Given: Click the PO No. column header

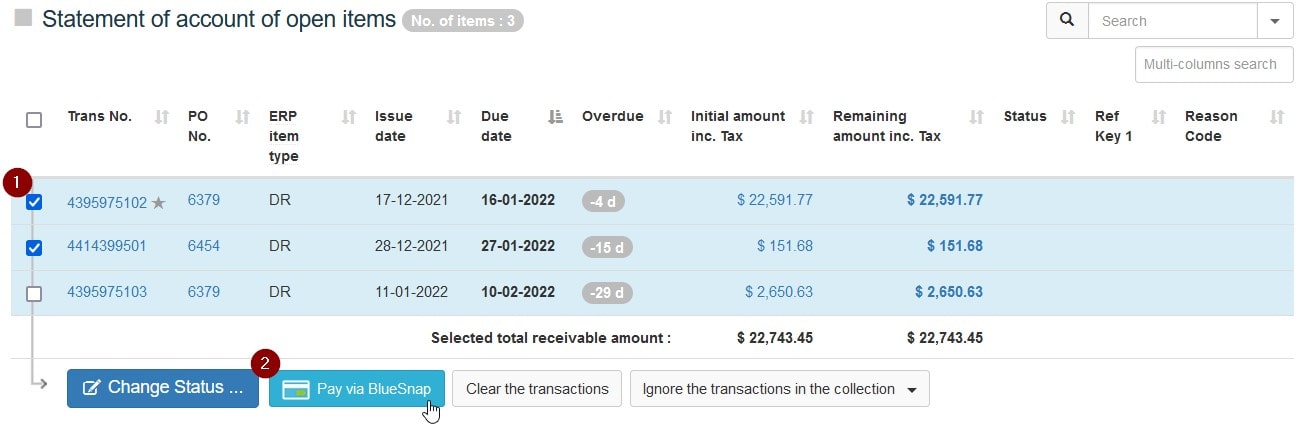Looking at the screenshot, I should [199, 126].
